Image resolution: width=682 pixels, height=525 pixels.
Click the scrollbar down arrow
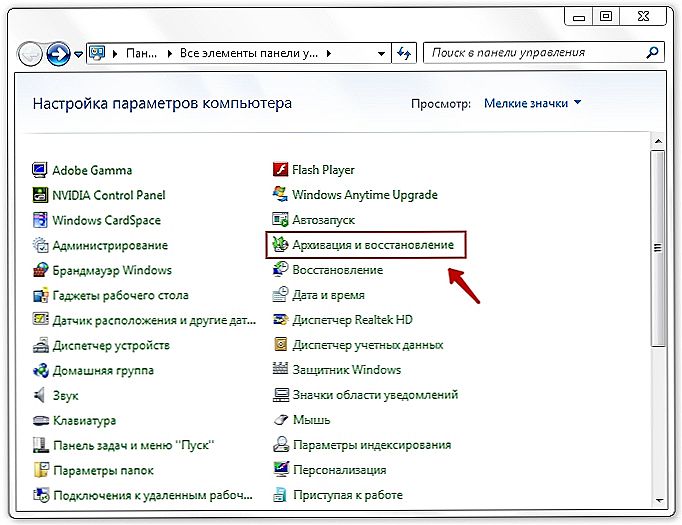(x=658, y=501)
